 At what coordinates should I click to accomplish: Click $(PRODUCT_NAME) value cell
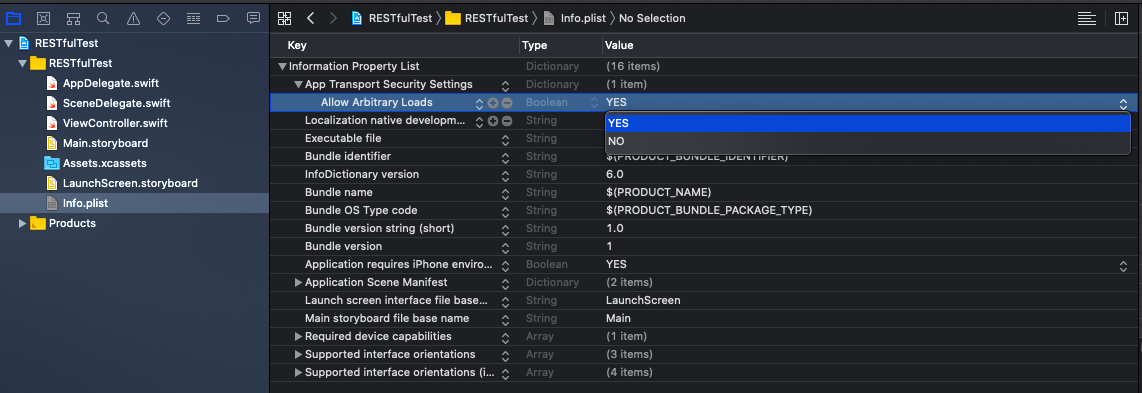(658, 193)
